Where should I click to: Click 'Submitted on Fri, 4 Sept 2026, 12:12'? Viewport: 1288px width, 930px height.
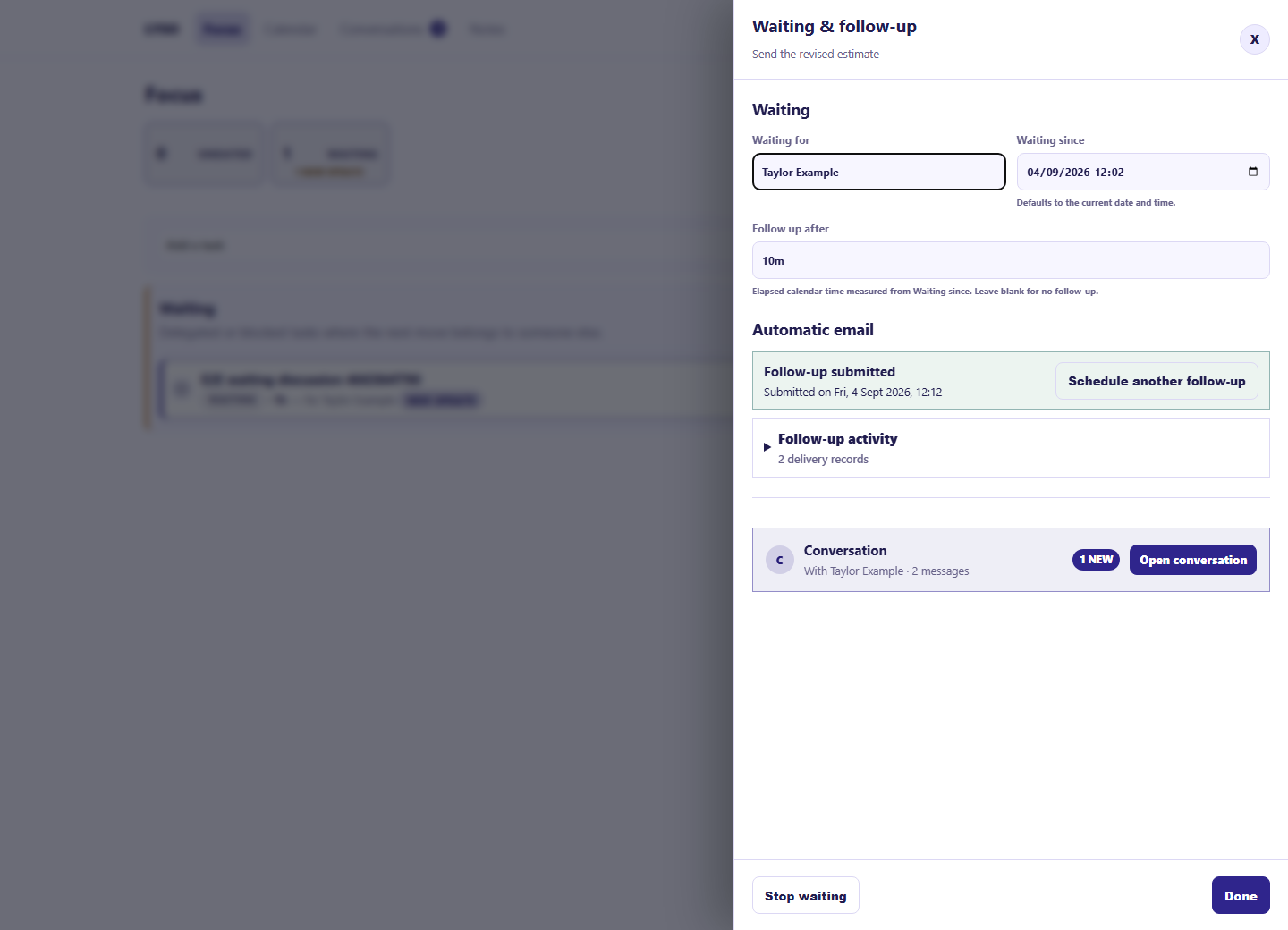[x=852, y=393]
